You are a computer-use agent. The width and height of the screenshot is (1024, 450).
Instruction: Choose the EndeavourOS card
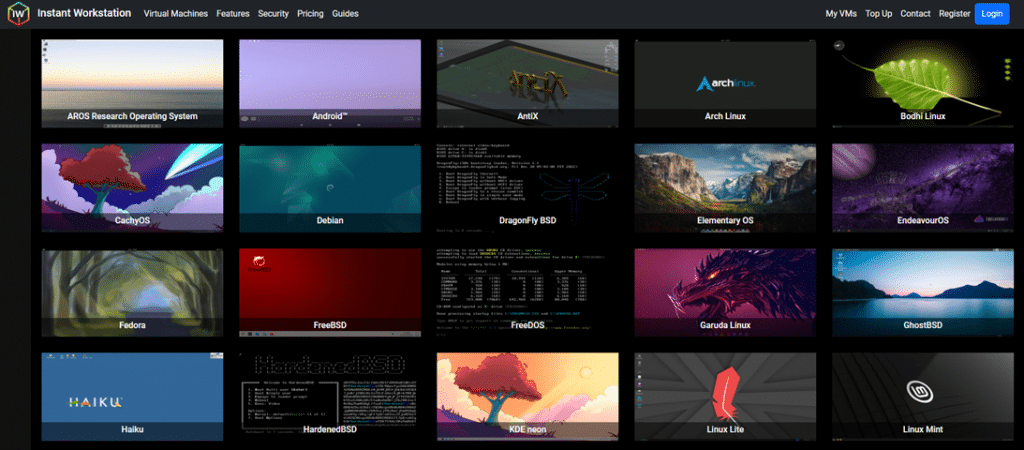click(x=922, y=188)
